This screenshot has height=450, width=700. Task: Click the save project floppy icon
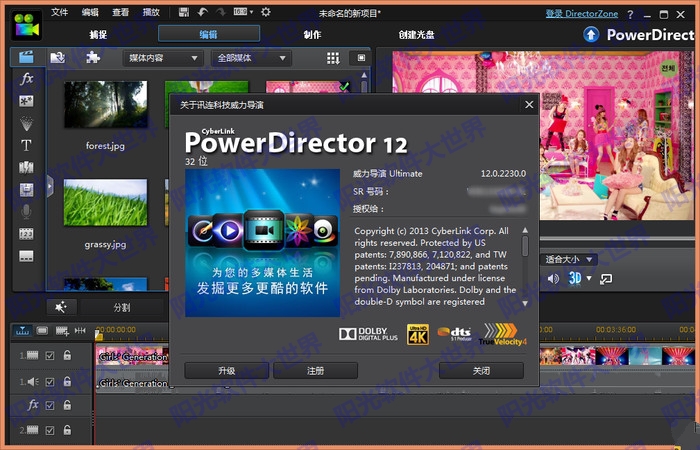[x=184, y=12]
